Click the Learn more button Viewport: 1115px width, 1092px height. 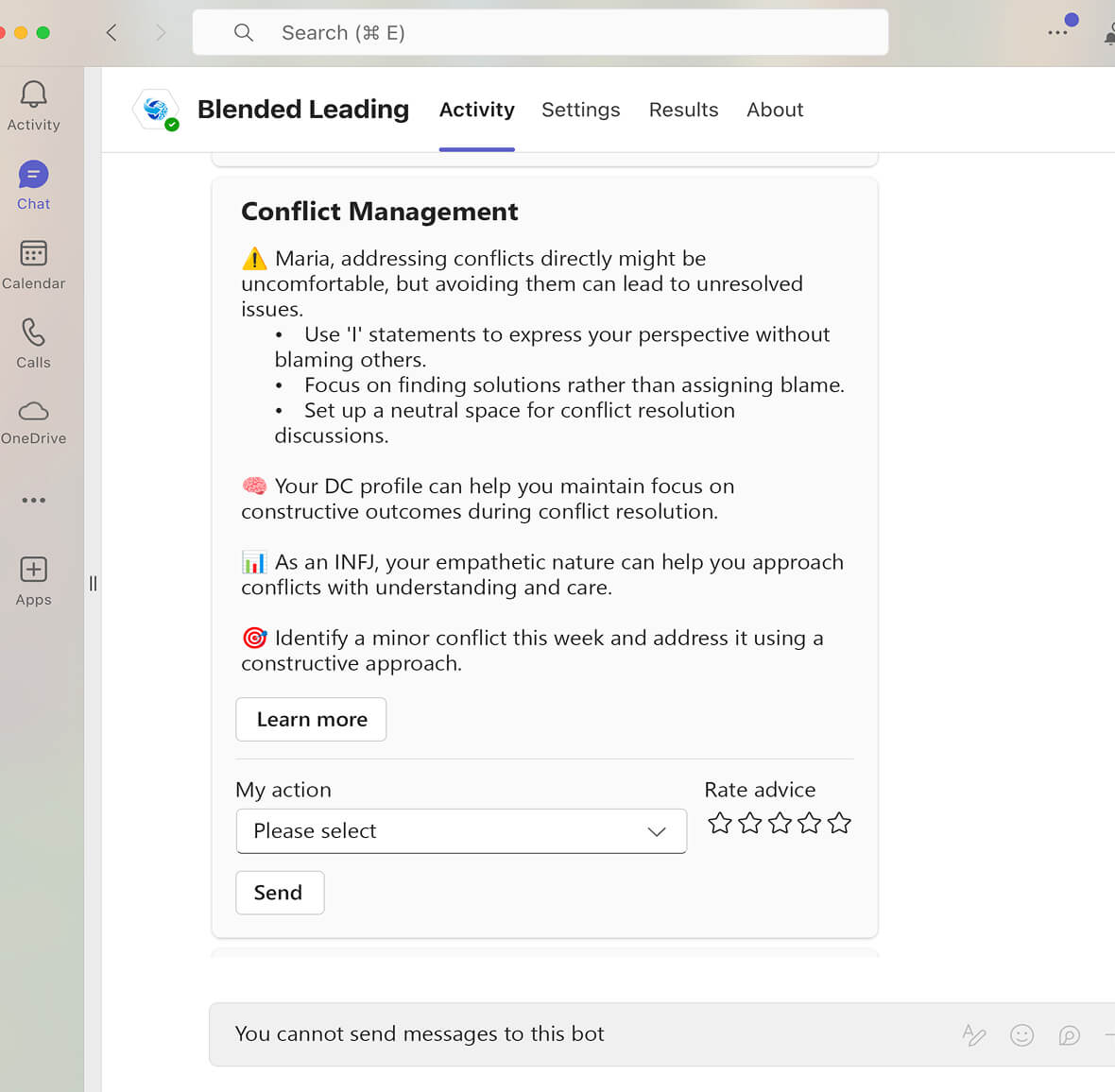311,720
